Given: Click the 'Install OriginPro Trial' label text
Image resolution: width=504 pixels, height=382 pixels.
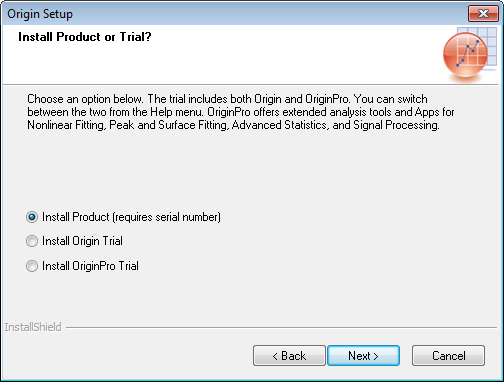Looking at the screenshot, I should tap(90, 266).
